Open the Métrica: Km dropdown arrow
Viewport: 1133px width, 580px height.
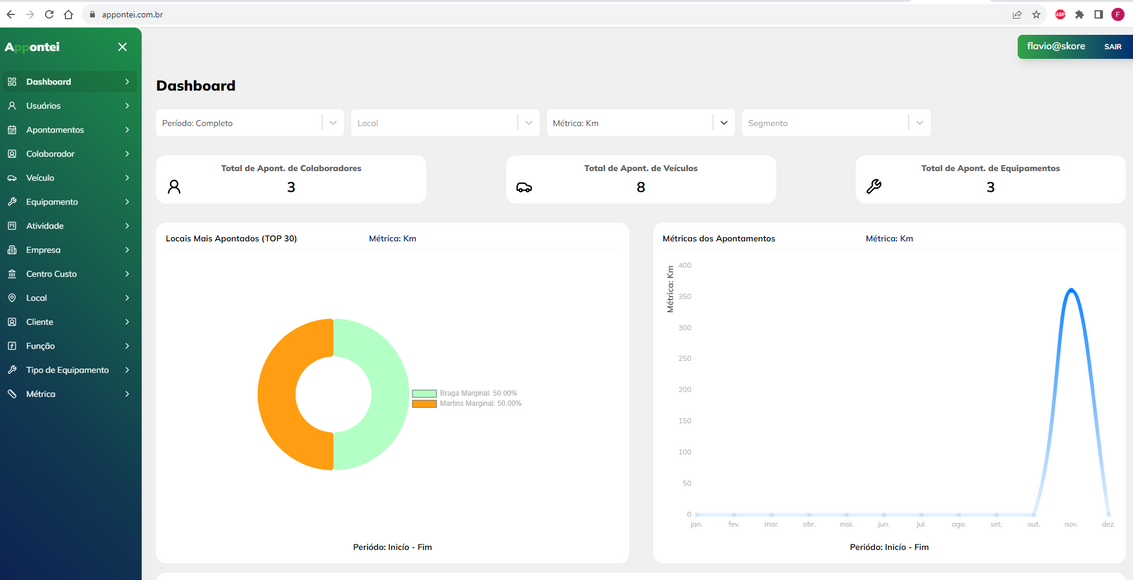723,123
